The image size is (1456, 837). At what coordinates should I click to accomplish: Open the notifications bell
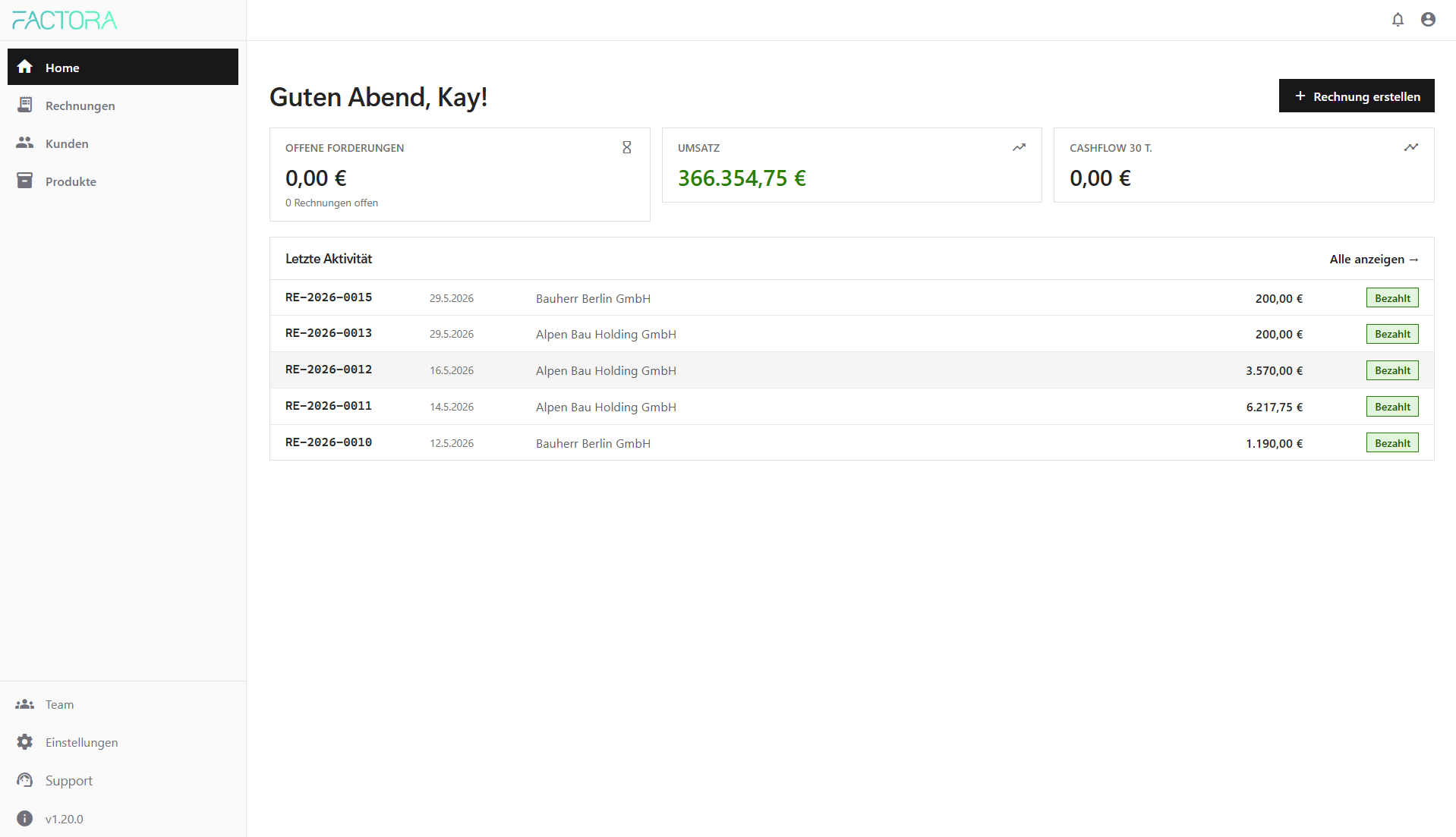point(1398,20)
